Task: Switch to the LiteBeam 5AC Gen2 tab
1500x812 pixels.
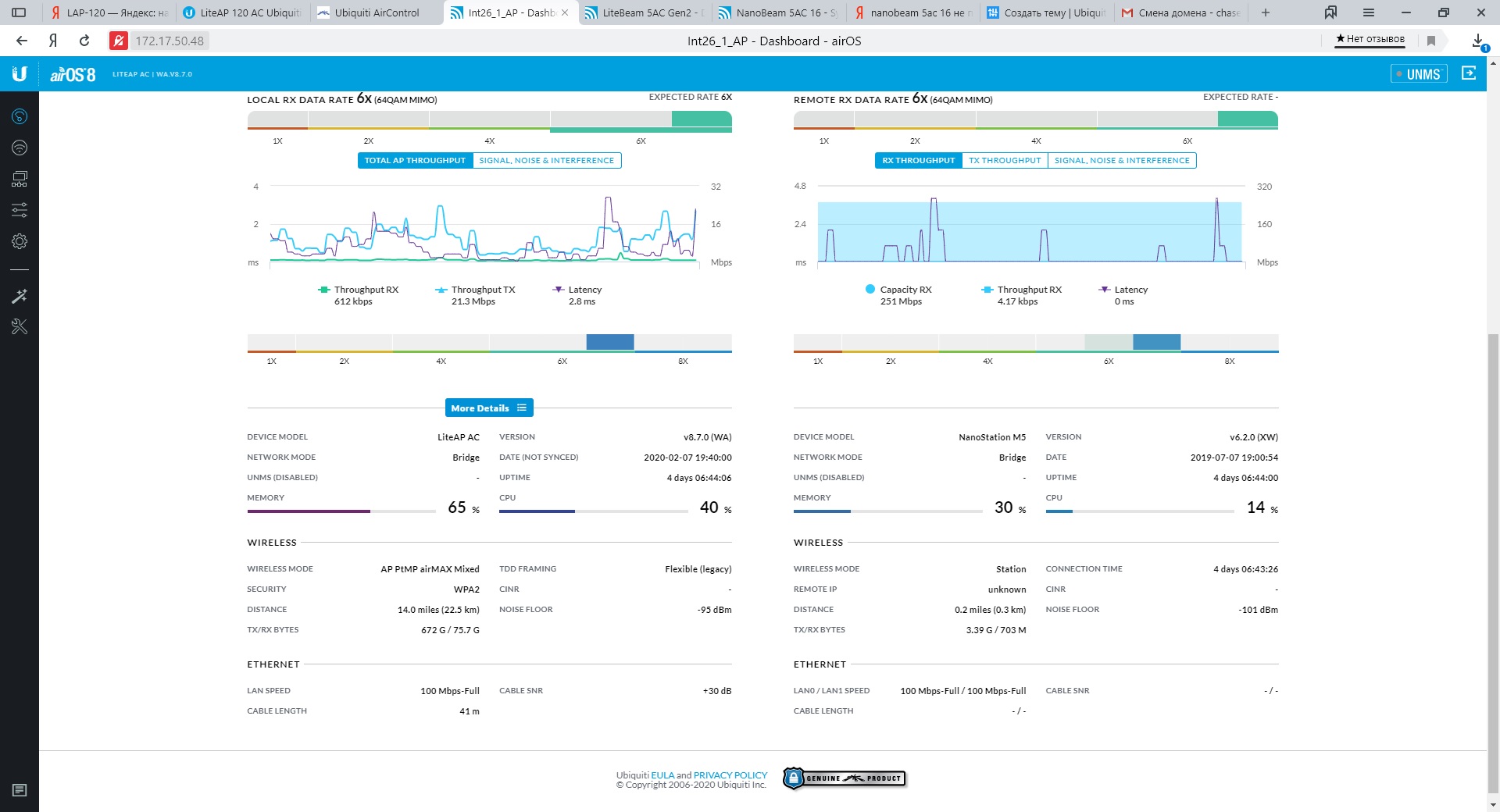Action: 645,12
